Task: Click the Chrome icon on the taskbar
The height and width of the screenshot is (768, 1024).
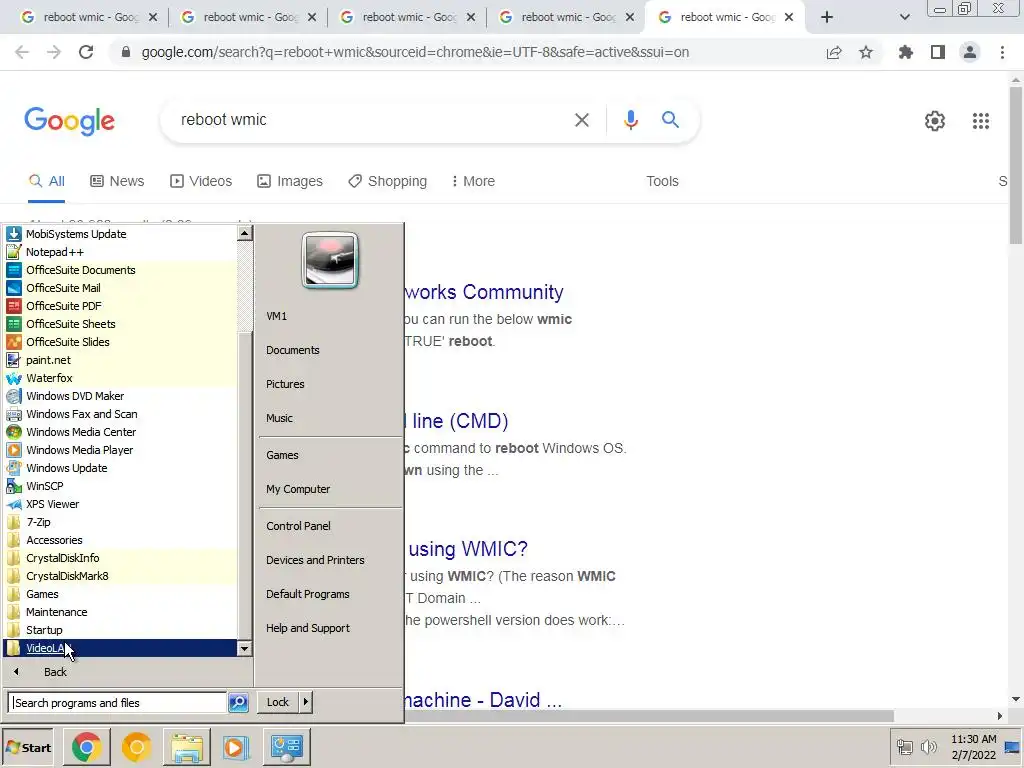Action: (86, 747)
